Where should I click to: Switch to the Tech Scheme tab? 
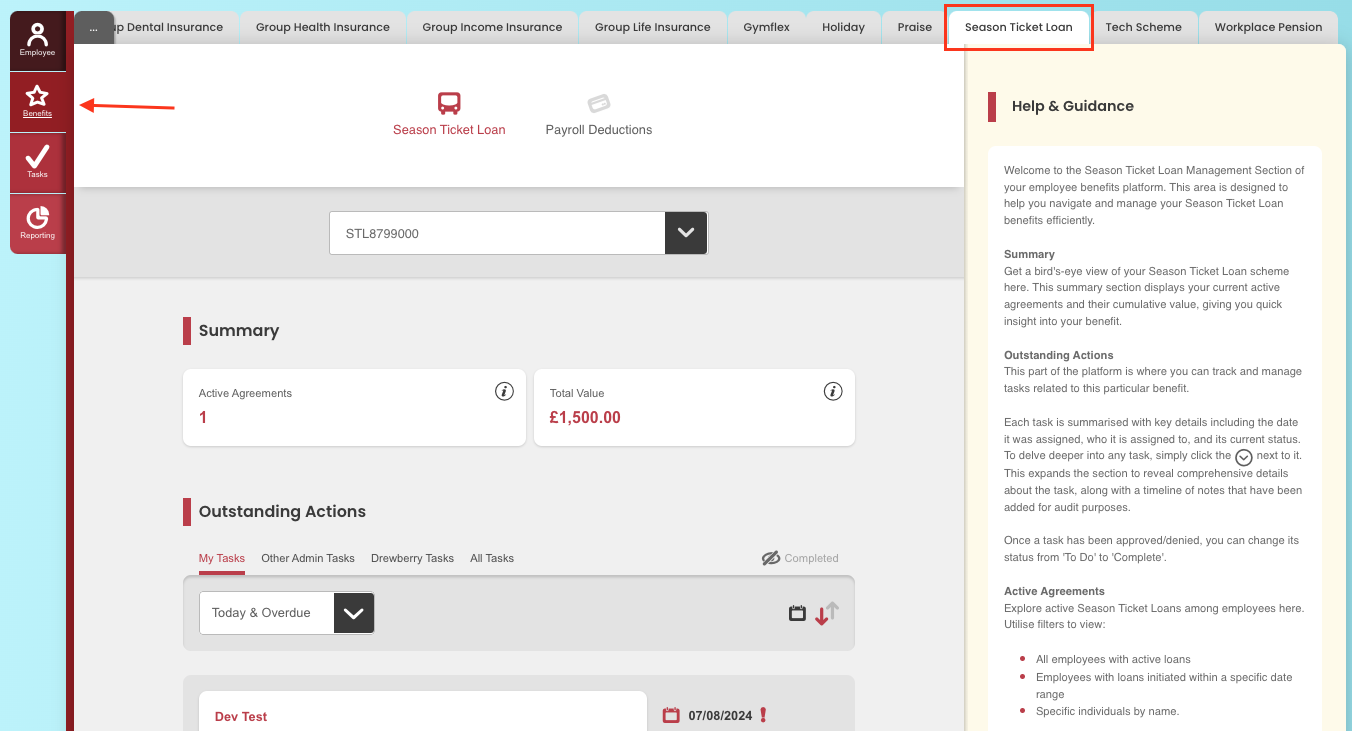pos(1143,28)
